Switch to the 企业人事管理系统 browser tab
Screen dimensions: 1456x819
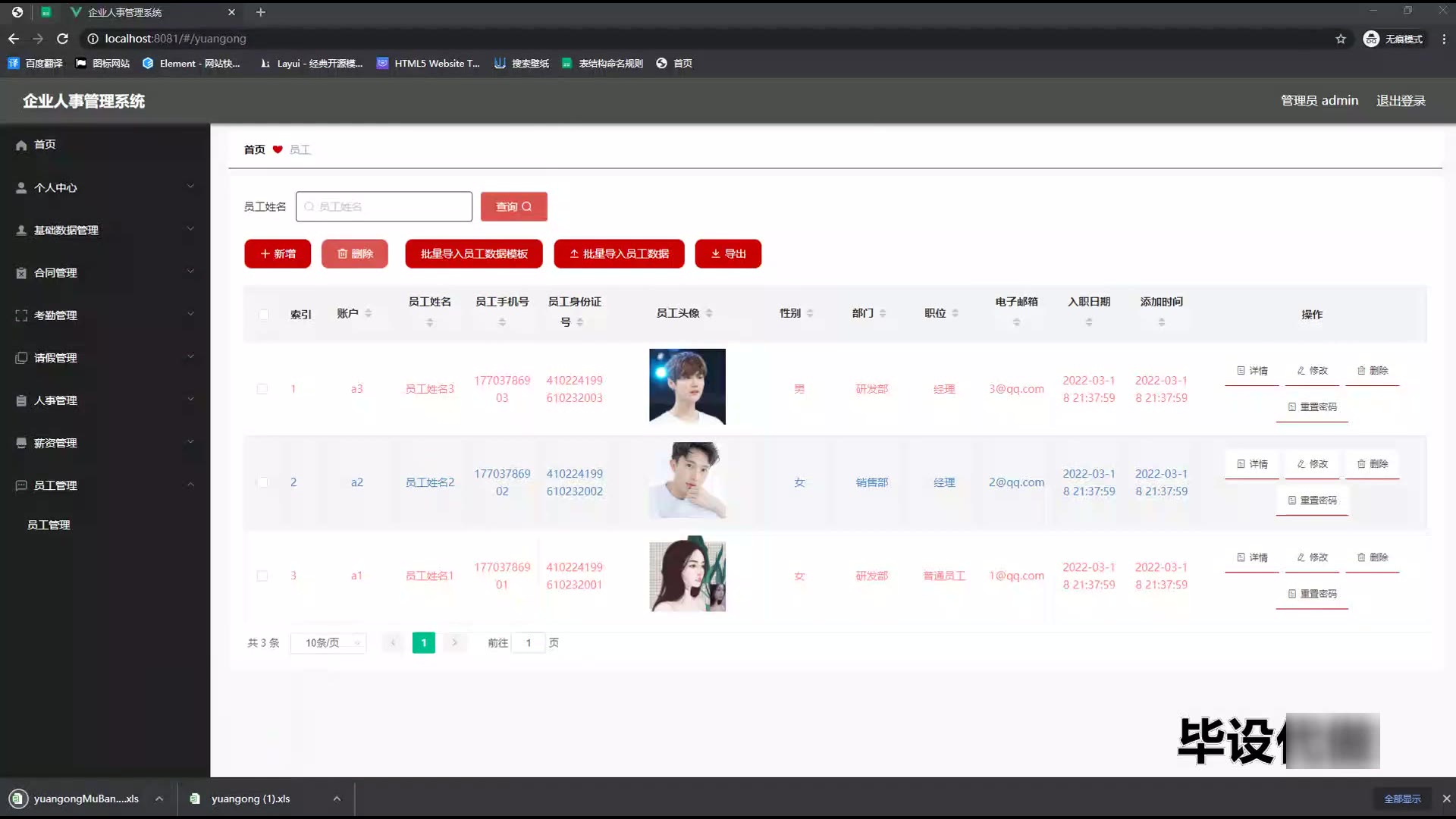[x=152, y=12]
